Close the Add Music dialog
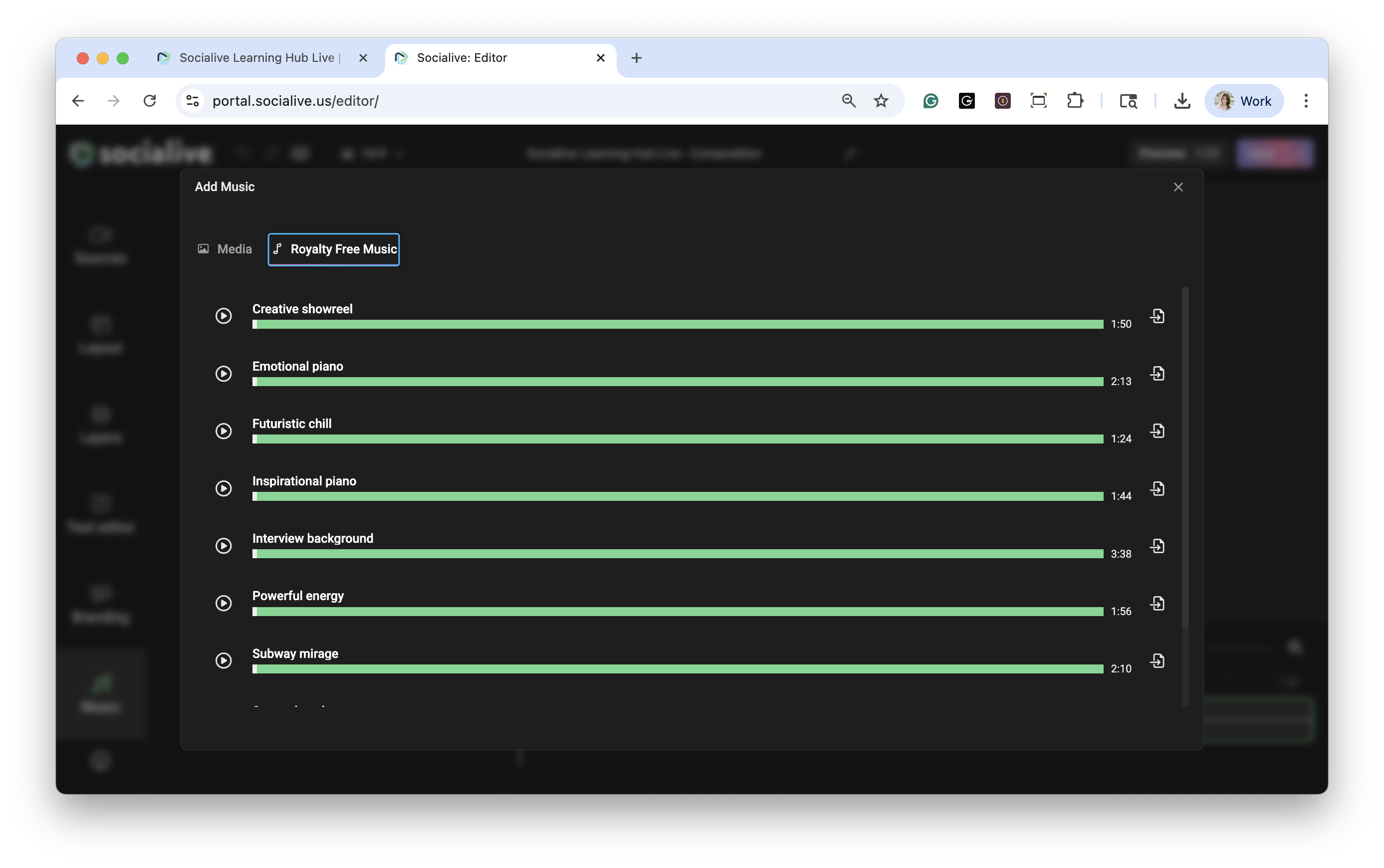Screen dimensions: 1384x868 pyautogui.click(x=1178, y=187)
